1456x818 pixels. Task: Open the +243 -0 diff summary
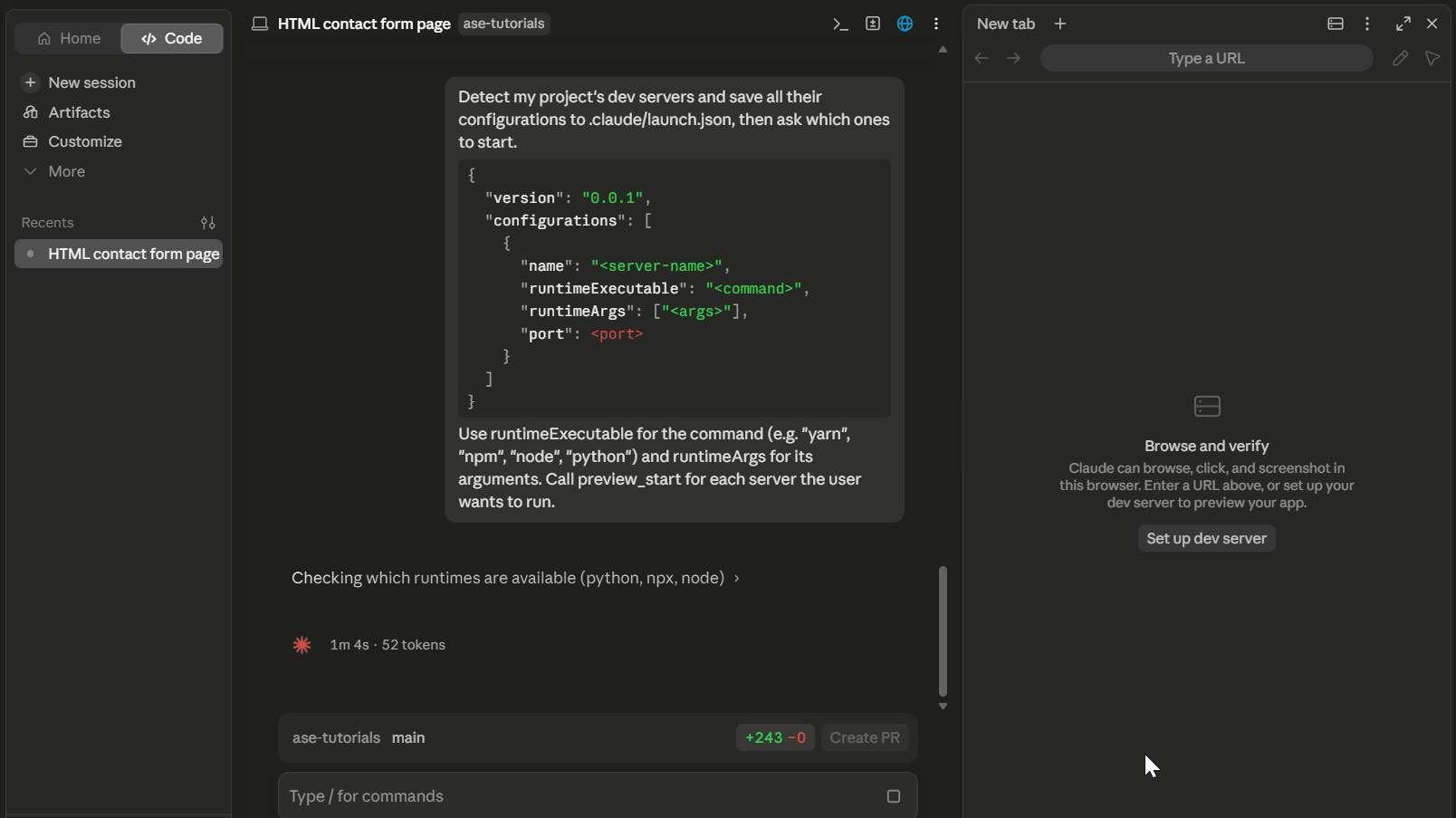775,738
